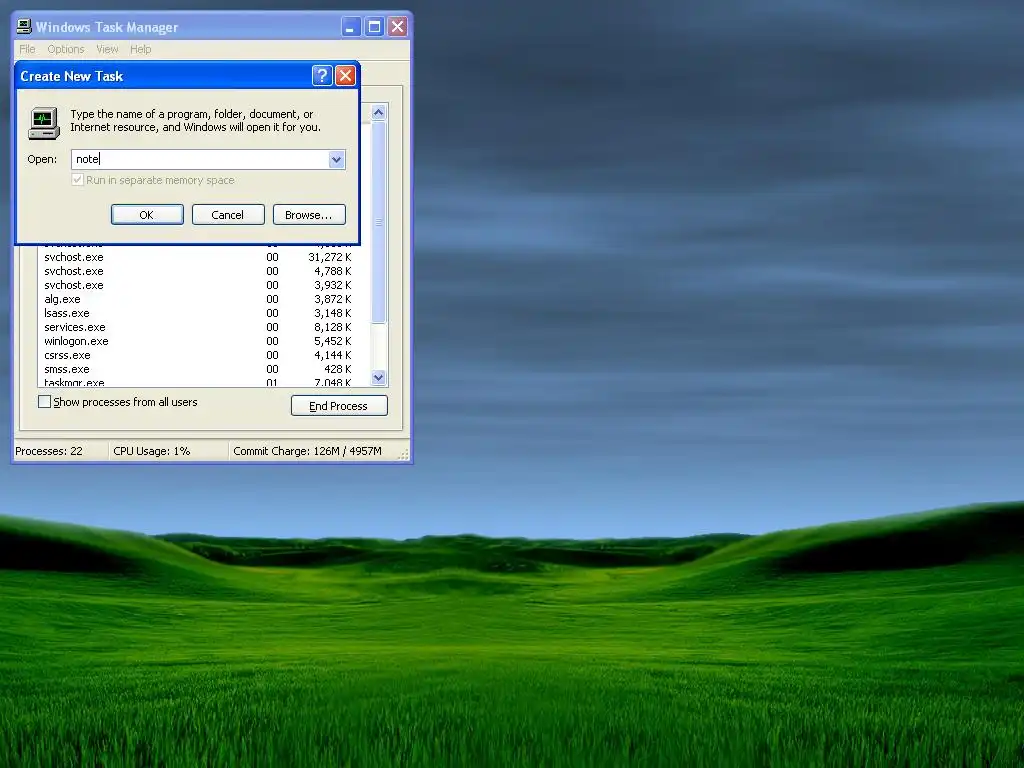Enable Show processes from all users
Viewport: 1024px width, 768px height.
[x=44, y=402]
